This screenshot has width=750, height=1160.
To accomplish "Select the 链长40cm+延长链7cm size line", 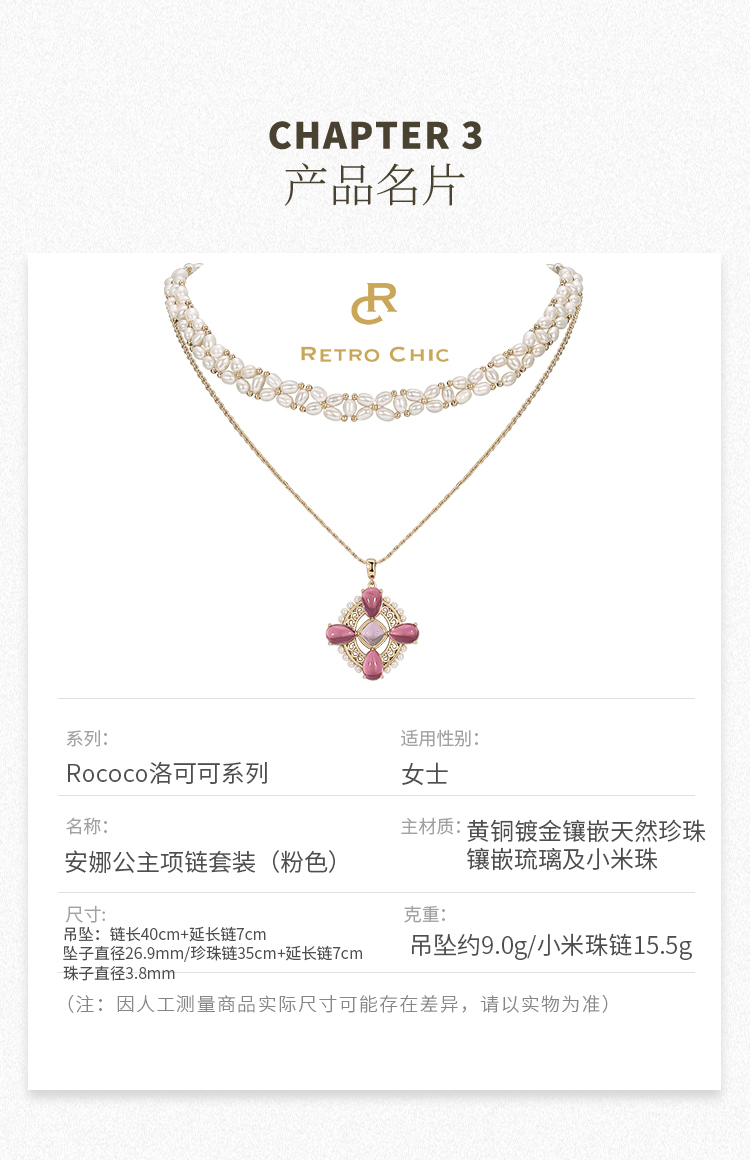I will point(188,934).
